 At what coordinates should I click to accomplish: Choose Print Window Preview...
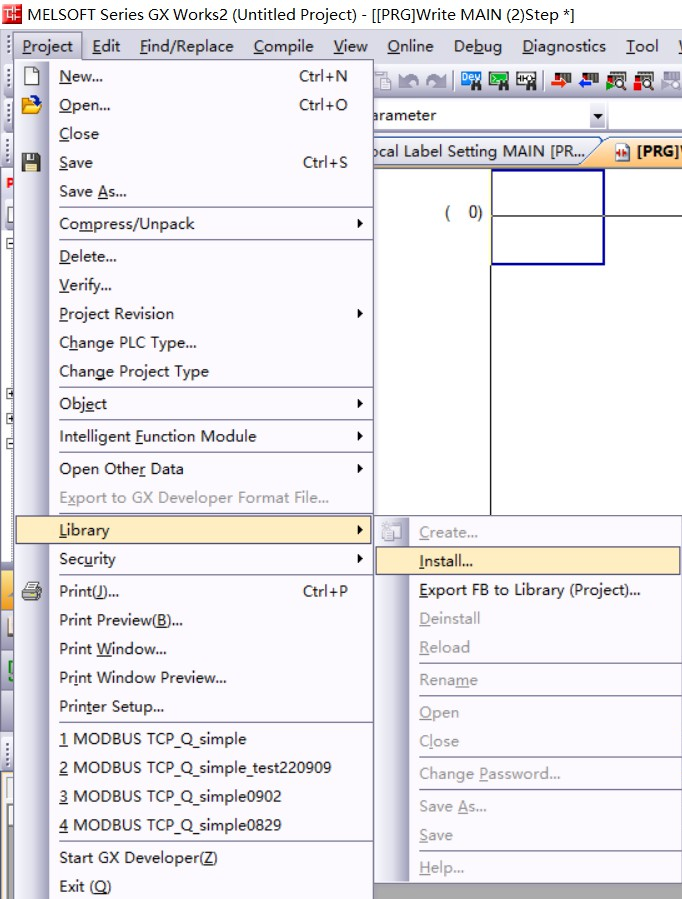tap(194, 677)
